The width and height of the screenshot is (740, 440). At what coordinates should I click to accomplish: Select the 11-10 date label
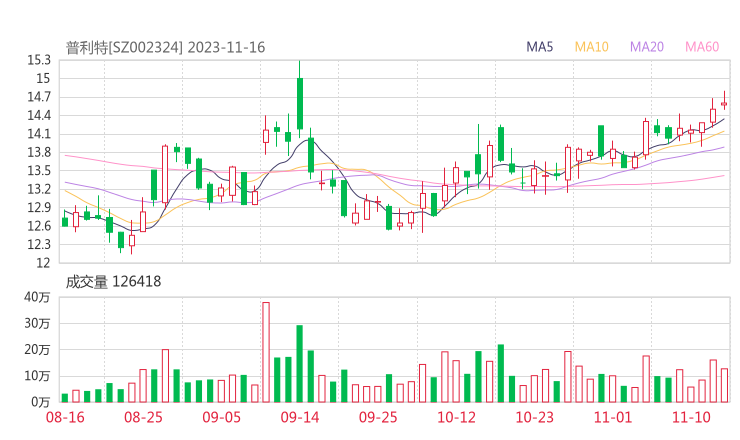click(691, 417)
